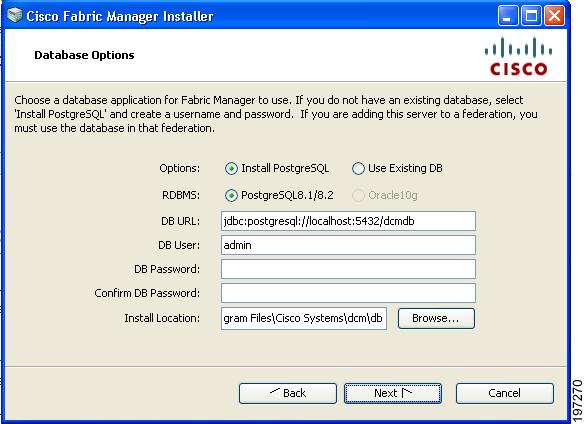The height and width of the screenshot is (424, 585).
Task: Click the Install Location path field
Action: click(304, 318)
